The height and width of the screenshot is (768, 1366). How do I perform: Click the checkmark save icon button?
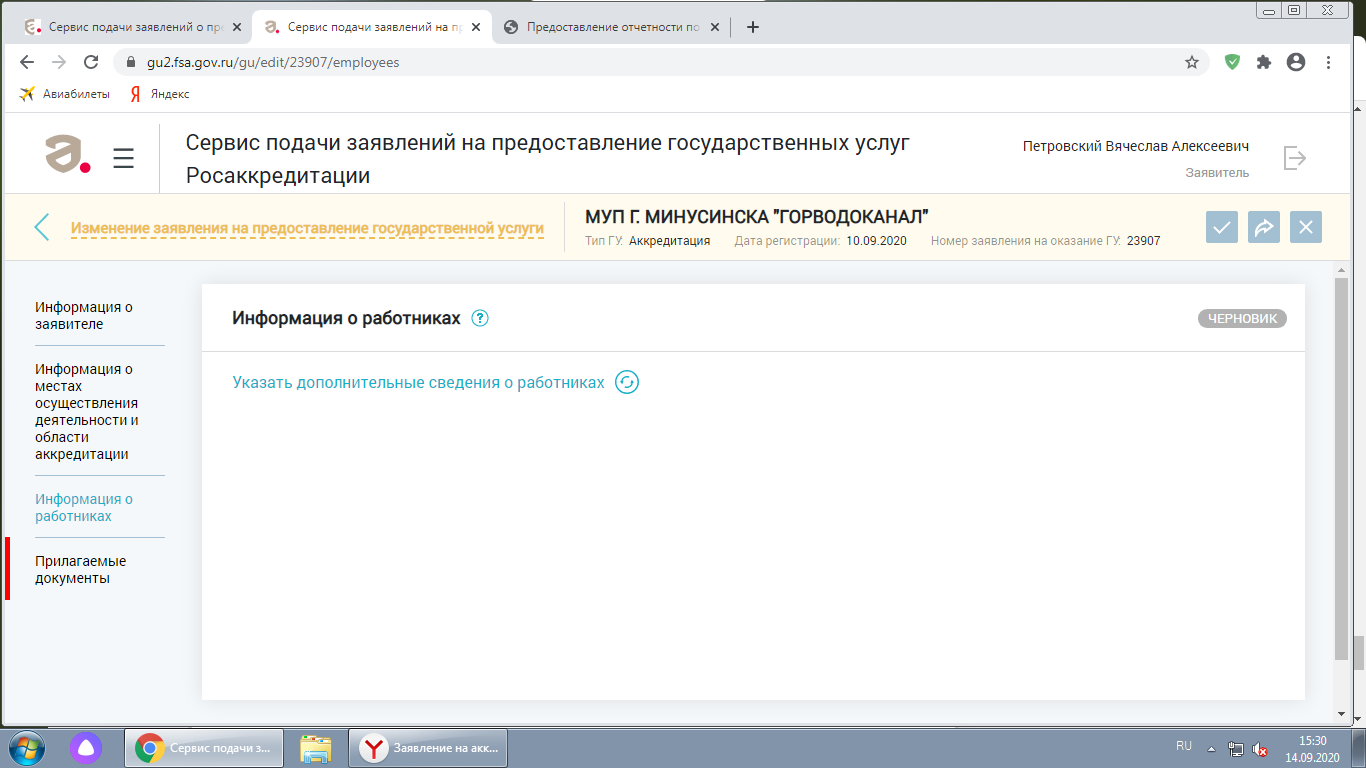pyautogui.click(x=1221, y=227)
